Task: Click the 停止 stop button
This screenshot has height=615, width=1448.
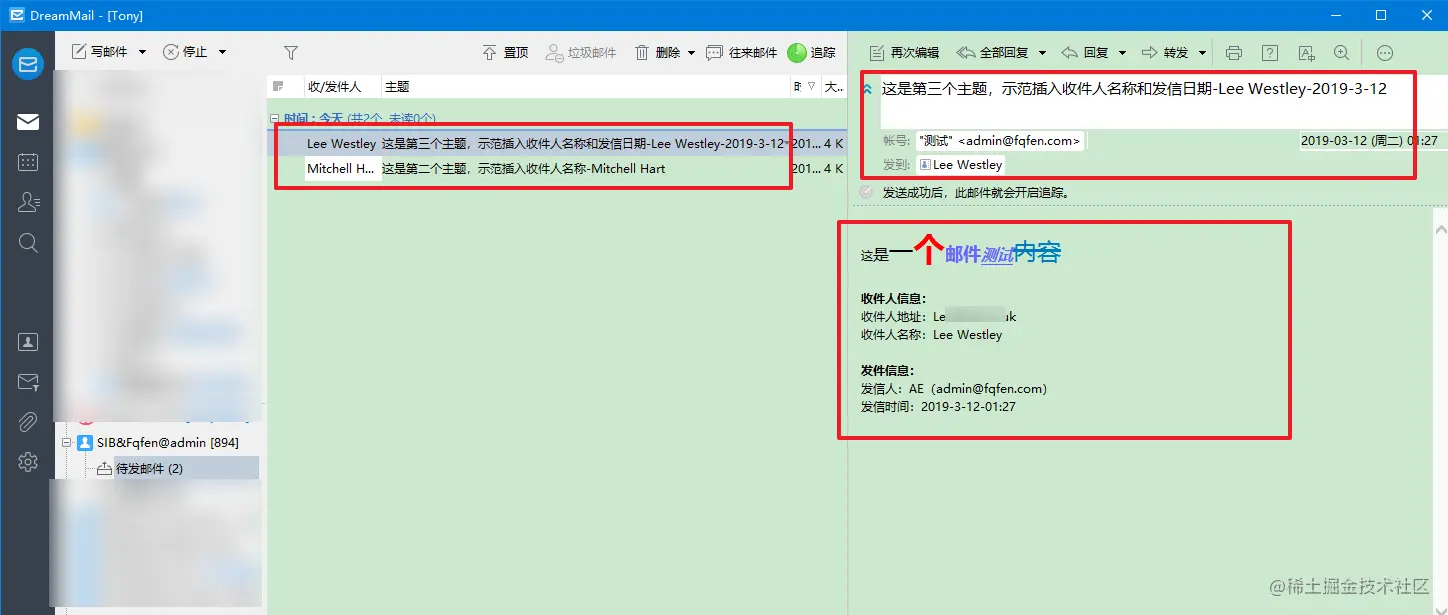Action: [x=187, y=52]
